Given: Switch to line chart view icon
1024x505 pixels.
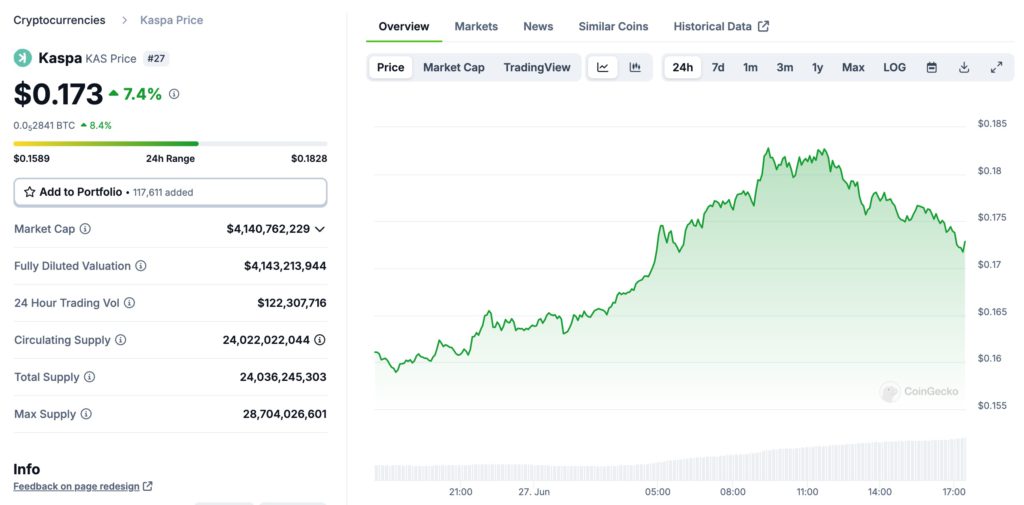Looking at the screenshot, I should point(603,67).
